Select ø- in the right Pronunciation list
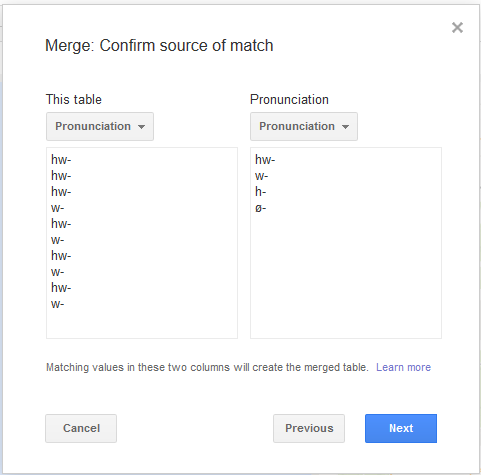The width and height of the screenshot is (481, 475). [261, 208]
